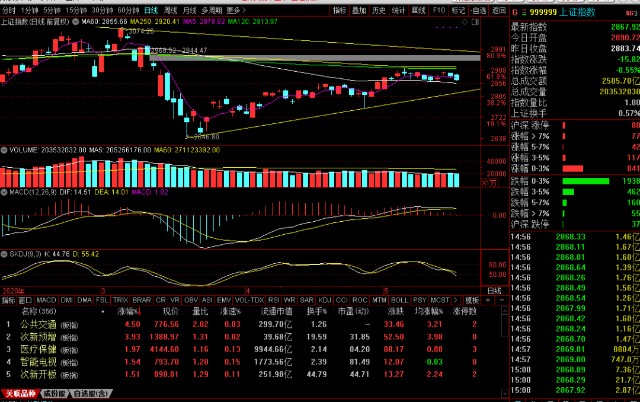Select the MCST indicator tab
This screenshot has height=402, width=640.
pos(440,300)
